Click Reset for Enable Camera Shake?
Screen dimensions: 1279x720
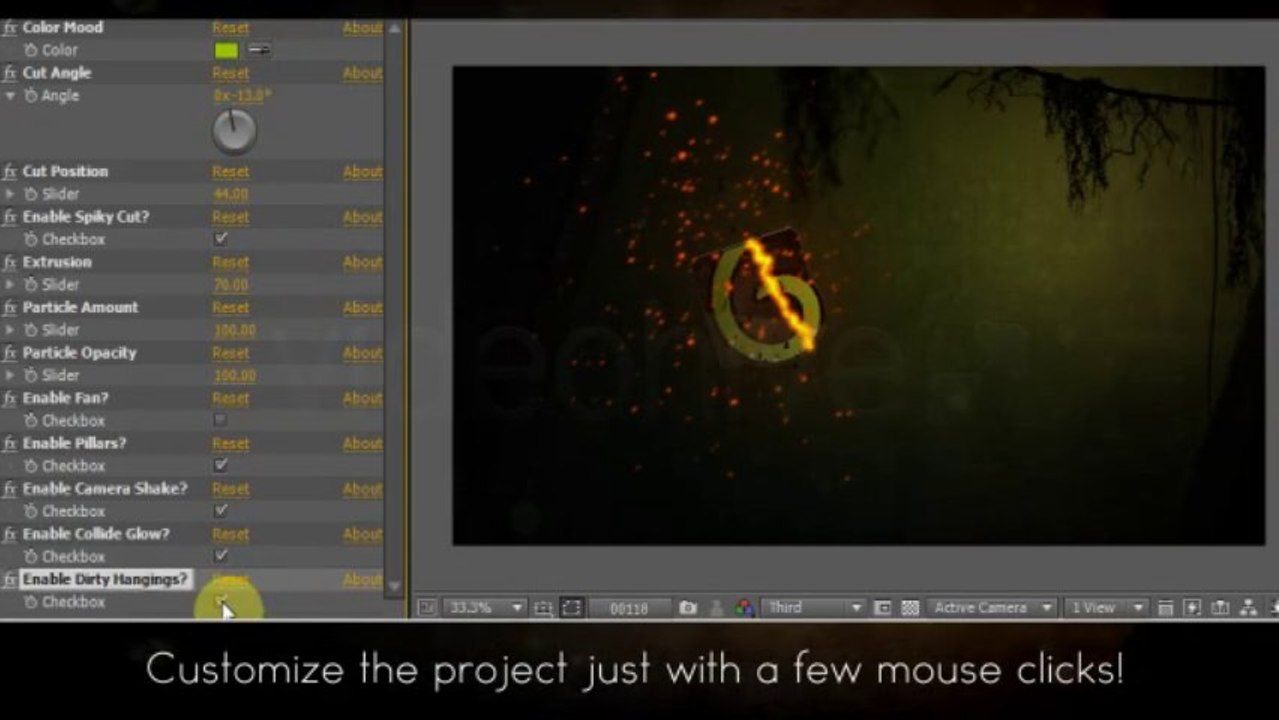point(231,489)
